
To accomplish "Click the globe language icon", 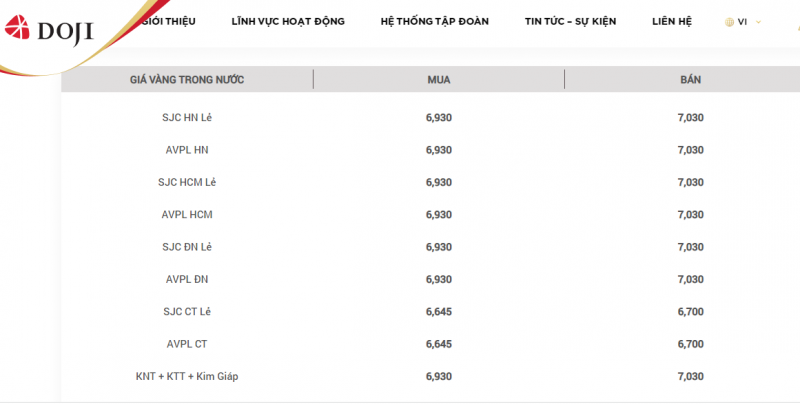I will [729, 21].
